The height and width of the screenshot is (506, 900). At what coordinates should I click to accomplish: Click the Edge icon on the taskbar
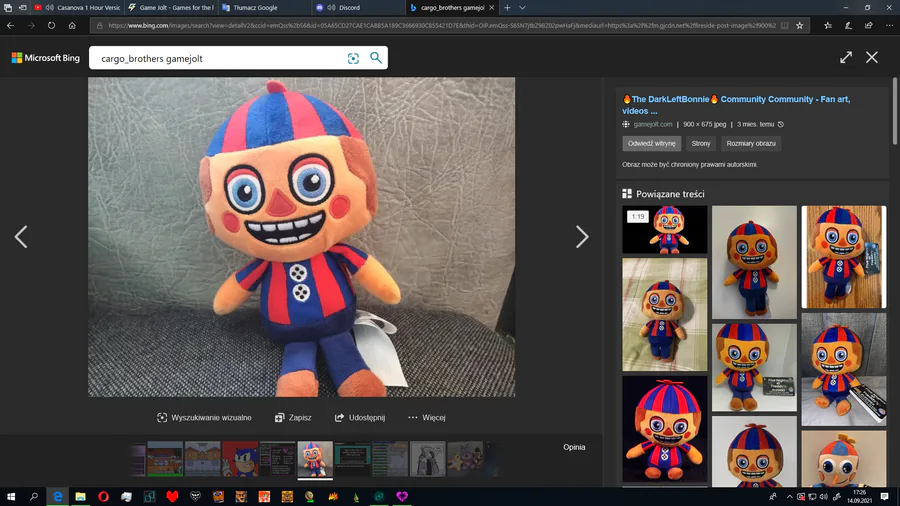[57, 496]
